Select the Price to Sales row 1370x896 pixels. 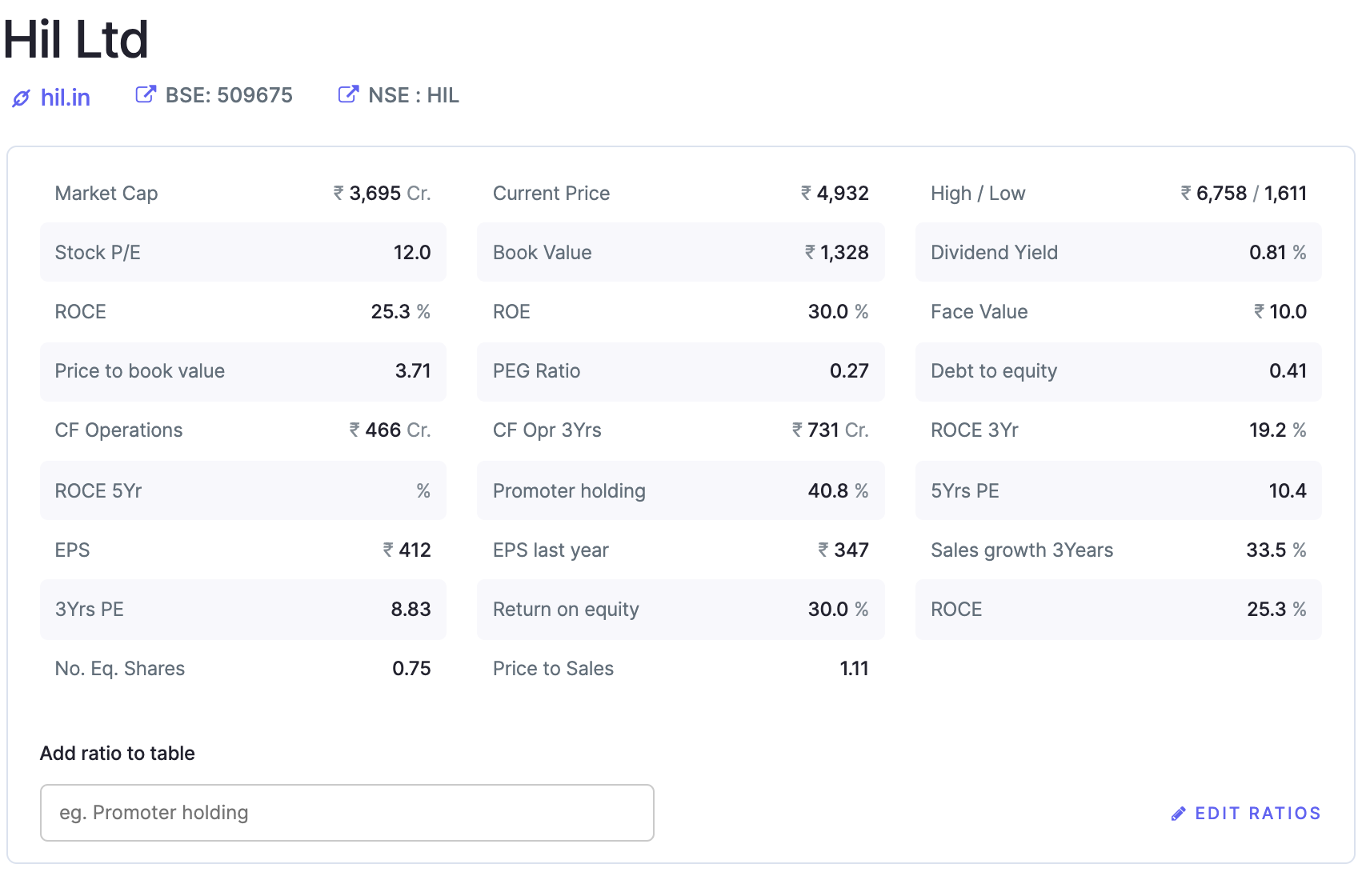point(680,669)
